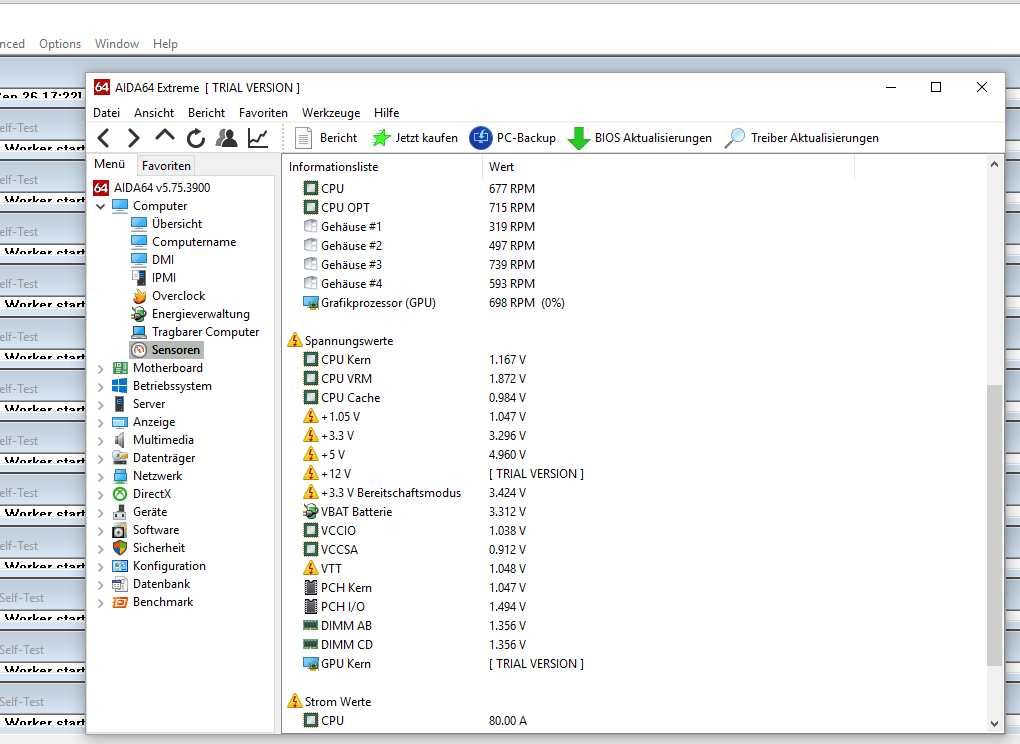Image resolution: width=1020 pixels, height=744 pixels.
Task: Open Treiber Aktualisierungen with the magnifier
Action: (801, 138)
